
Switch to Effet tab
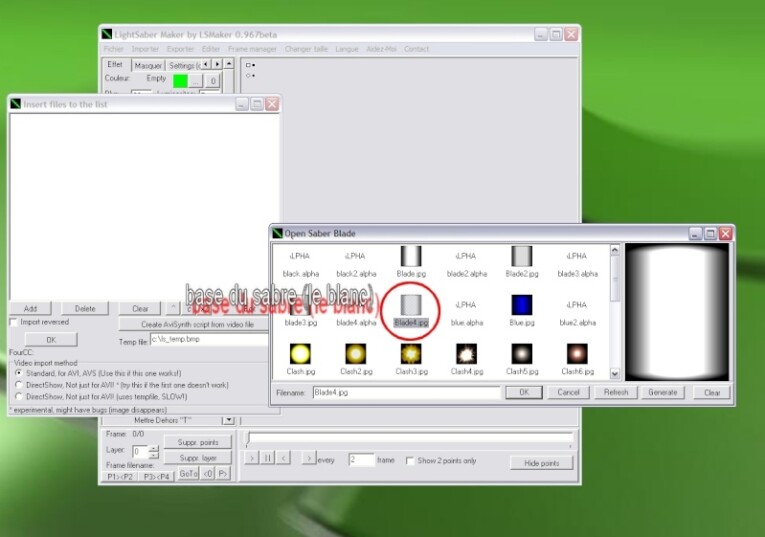(115, 64)
